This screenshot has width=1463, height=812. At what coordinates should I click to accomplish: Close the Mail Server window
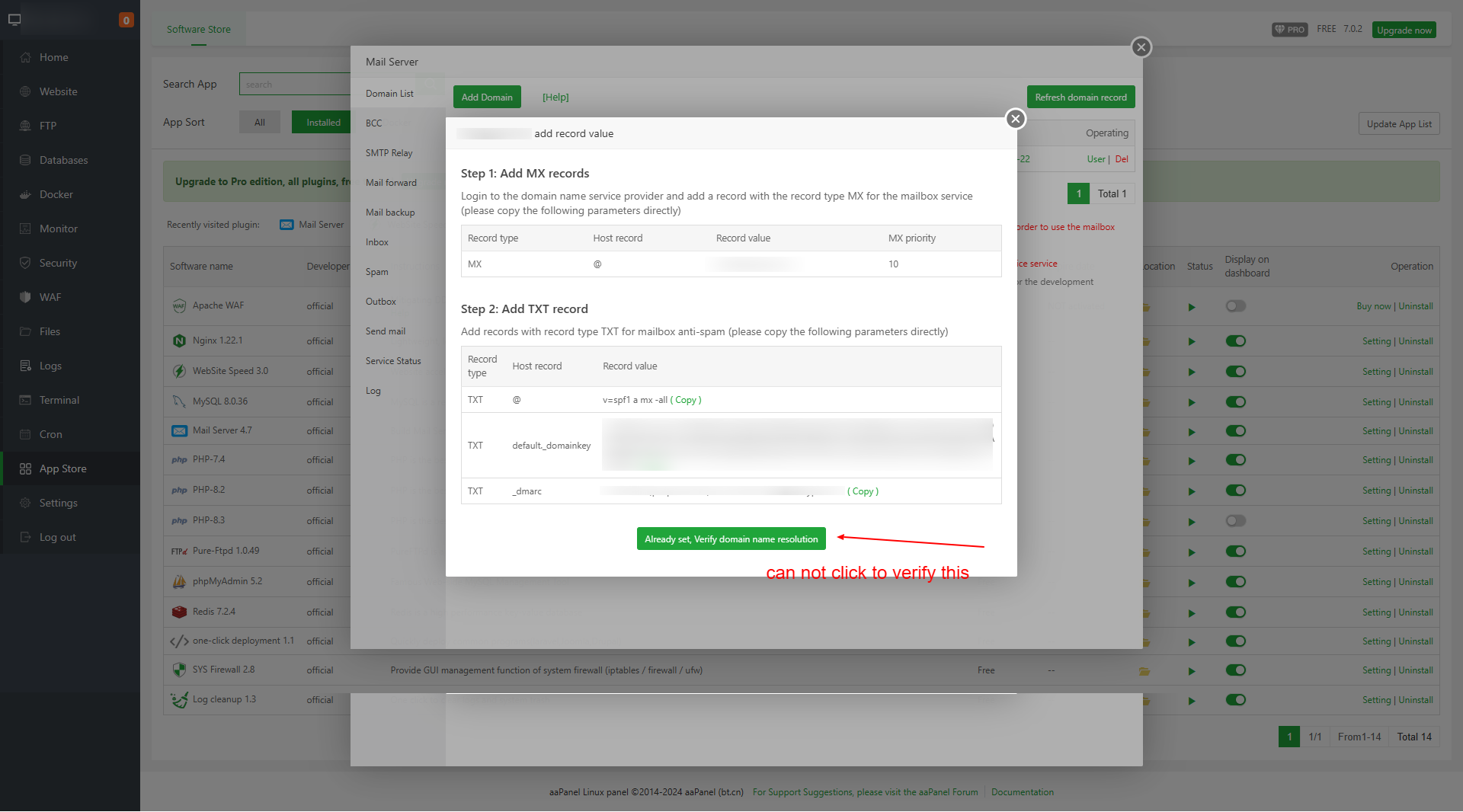coord(1141,47)
